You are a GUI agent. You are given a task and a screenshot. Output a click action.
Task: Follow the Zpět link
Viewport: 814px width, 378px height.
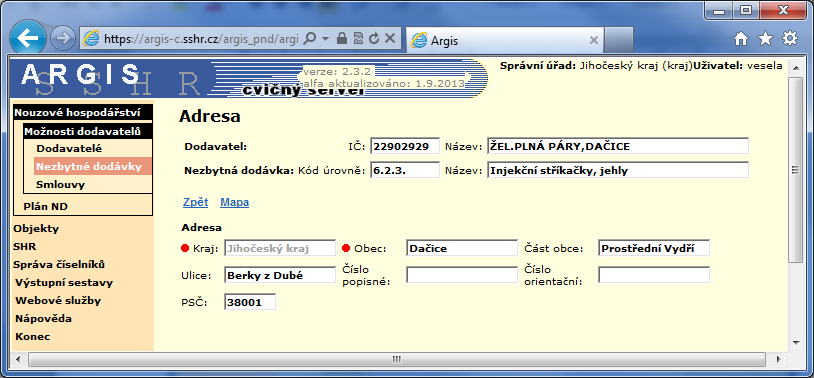tap(195, 202)
